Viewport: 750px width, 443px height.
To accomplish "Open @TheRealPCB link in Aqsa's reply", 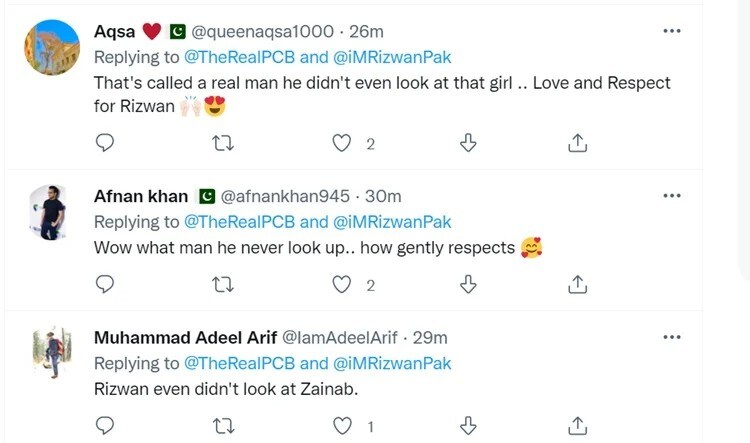I will click(238, 57).
